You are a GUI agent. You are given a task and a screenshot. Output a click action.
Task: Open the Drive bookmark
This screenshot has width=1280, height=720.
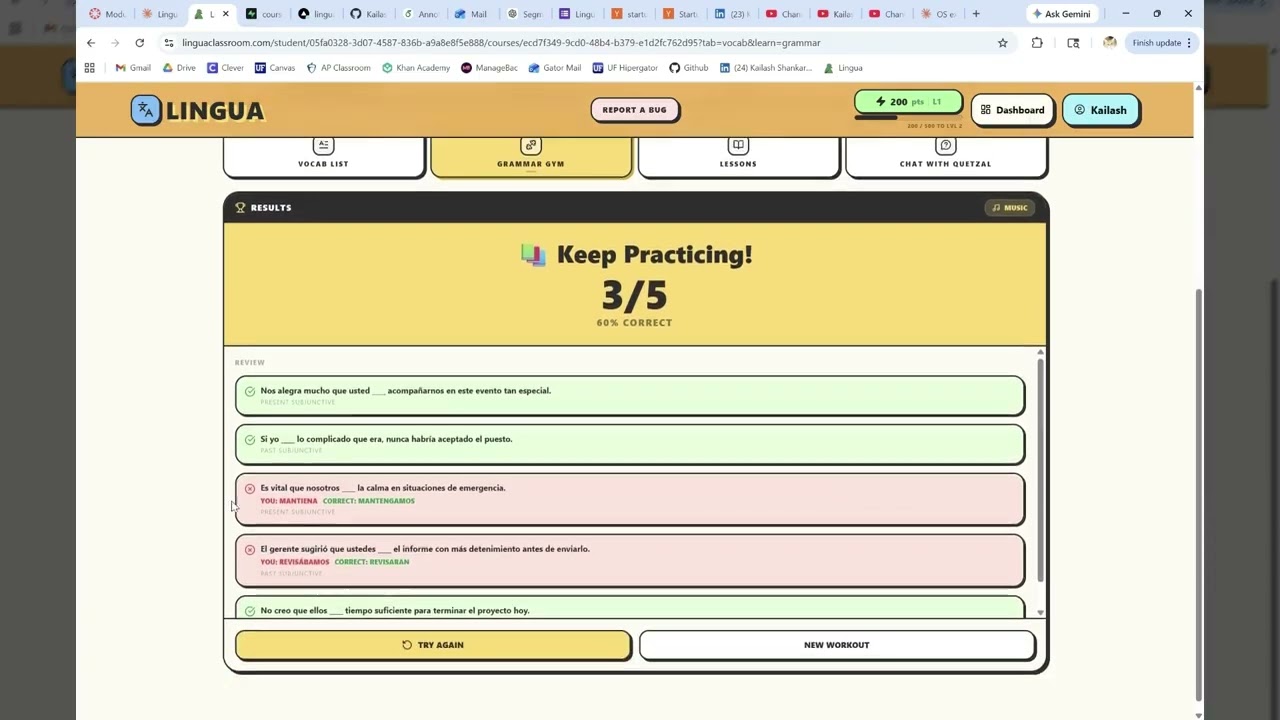click(179, 68)
